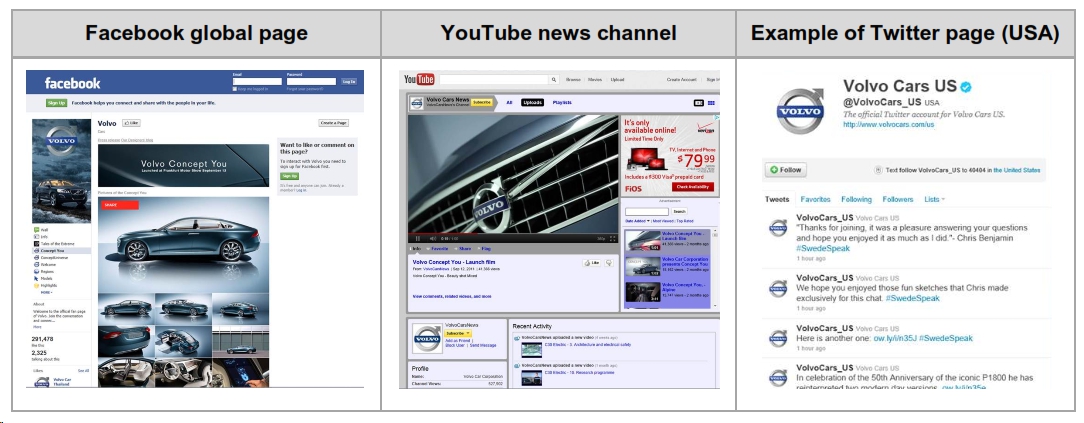Open Tales of the Extreme in Facebook sidebar
1084x423 pixels.
click(54, 243)
